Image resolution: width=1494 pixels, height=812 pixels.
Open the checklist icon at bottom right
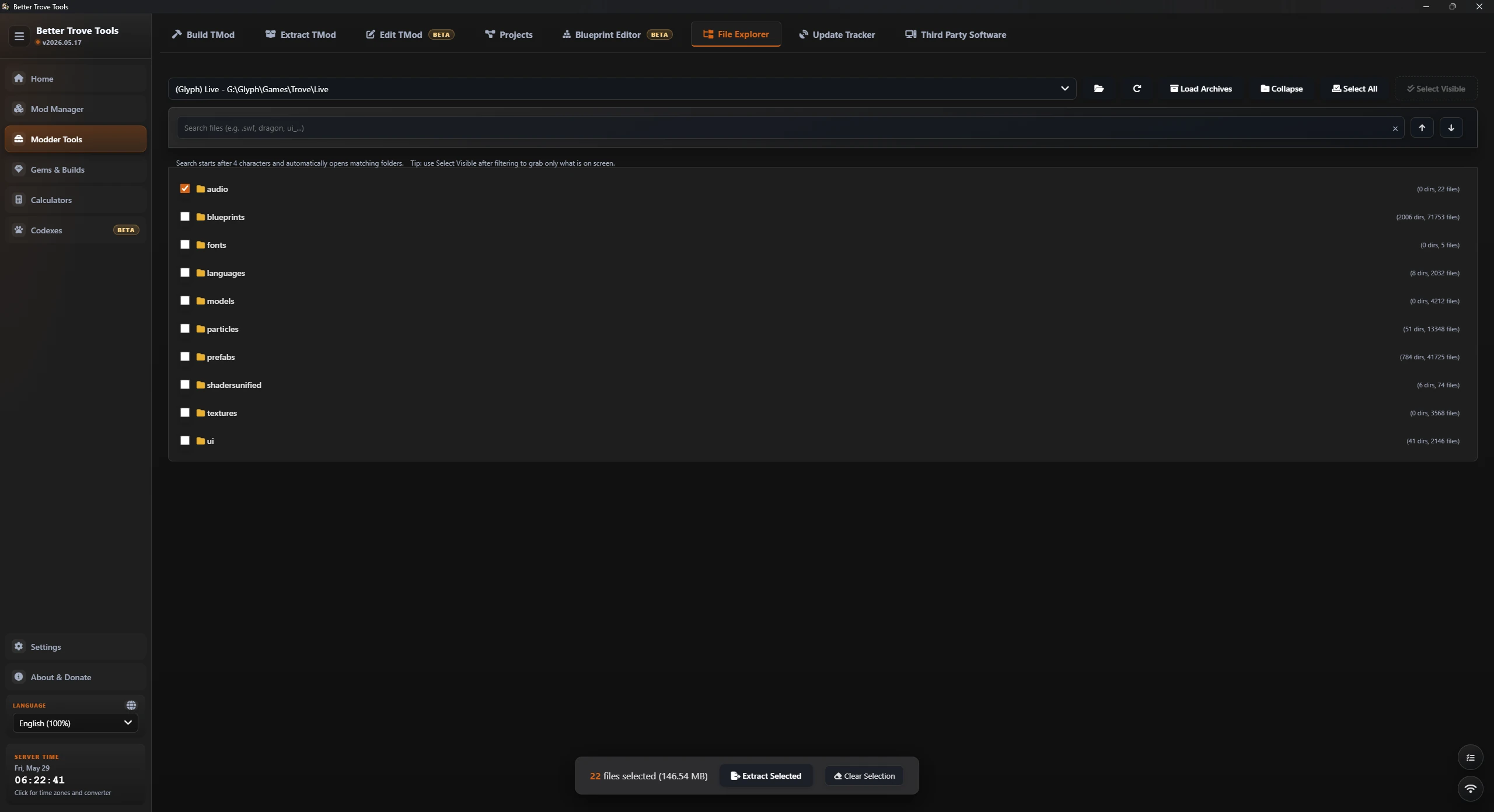[x=1471, y=758]
